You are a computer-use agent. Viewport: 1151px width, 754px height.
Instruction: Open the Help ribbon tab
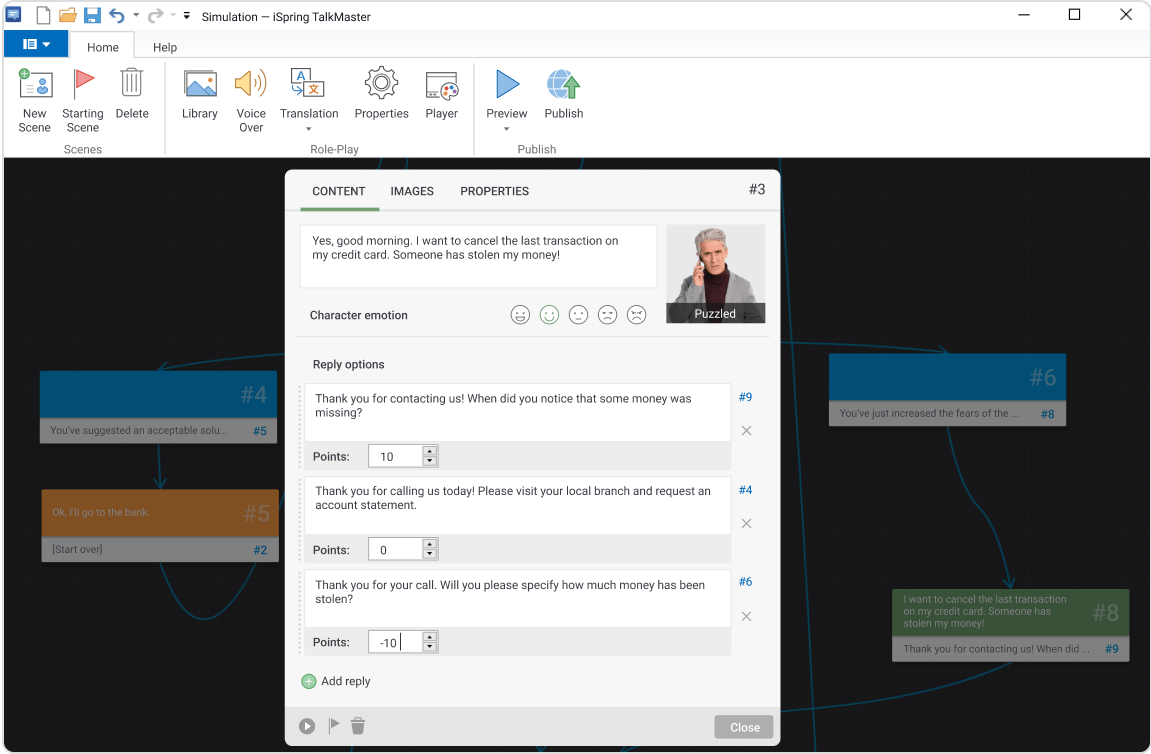pyautogui.click(x=164, y=46)
